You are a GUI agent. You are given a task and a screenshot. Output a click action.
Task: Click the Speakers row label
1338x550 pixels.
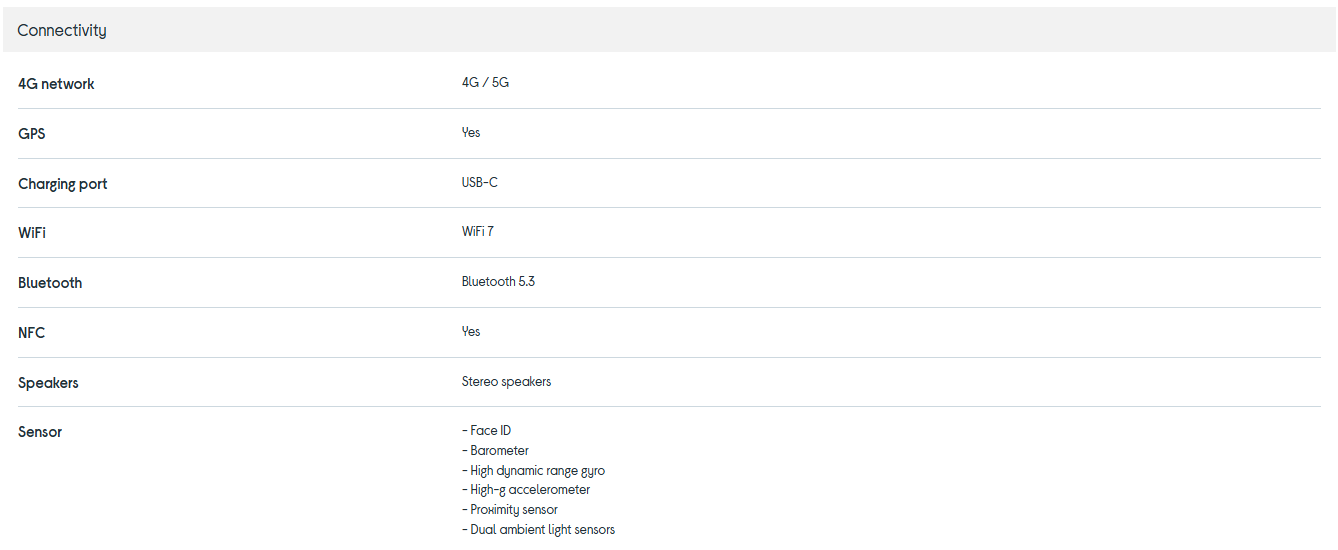[48, 383]
